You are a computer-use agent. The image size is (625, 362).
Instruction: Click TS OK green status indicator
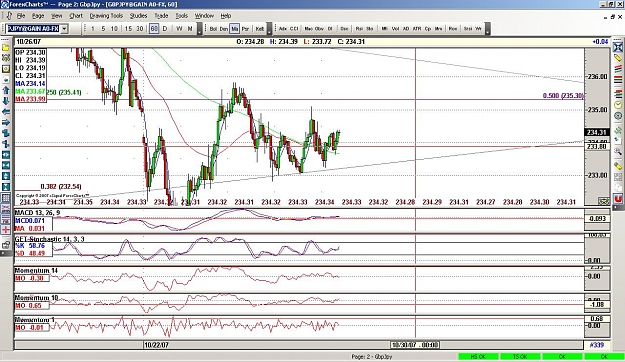coord(520,356)
